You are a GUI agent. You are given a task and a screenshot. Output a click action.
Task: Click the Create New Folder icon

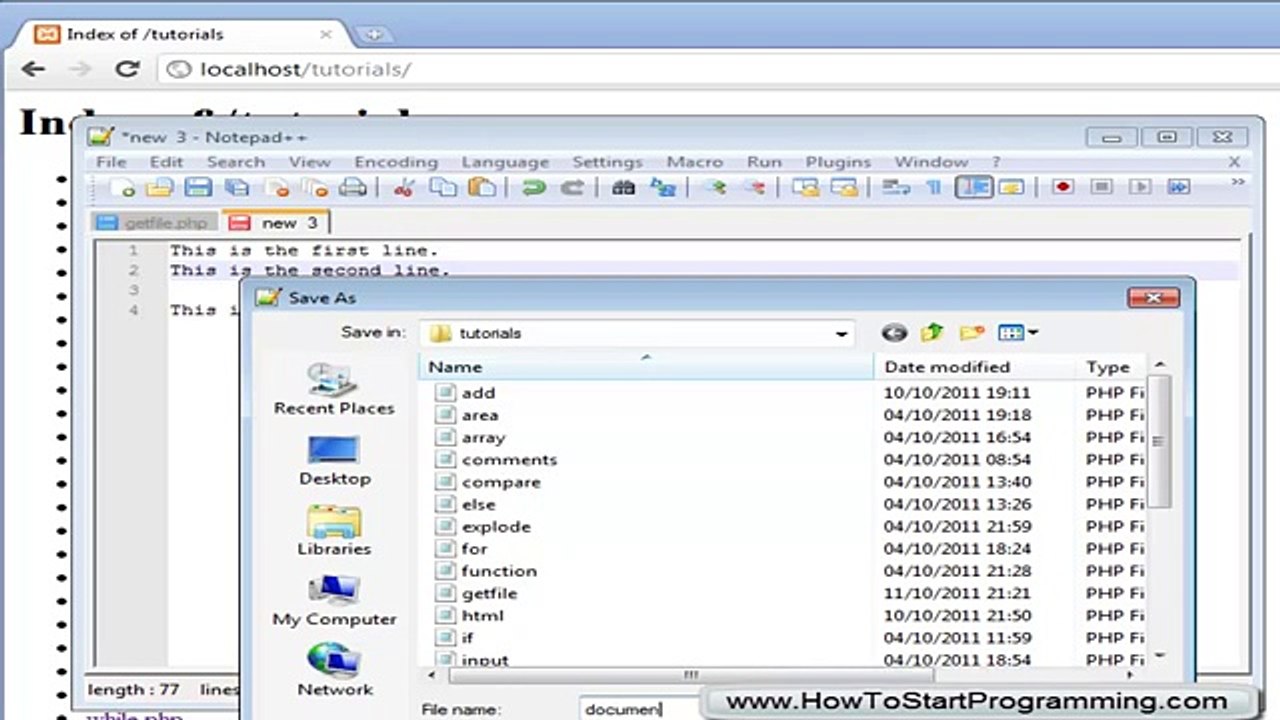pyautogui.click(x=972, y=333)
